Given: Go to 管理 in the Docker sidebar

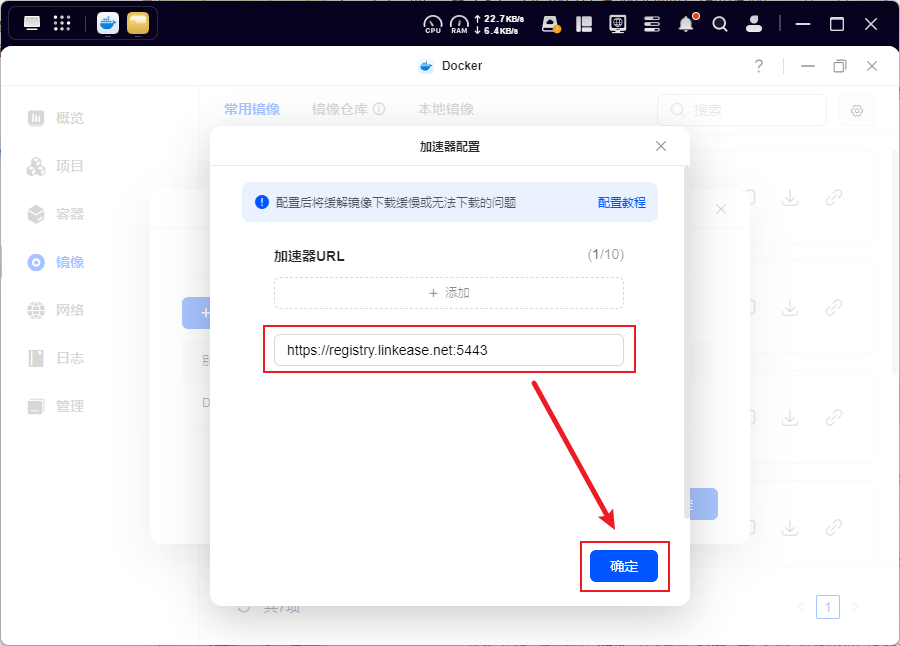Looking at the screenshot, I should 56,407.
